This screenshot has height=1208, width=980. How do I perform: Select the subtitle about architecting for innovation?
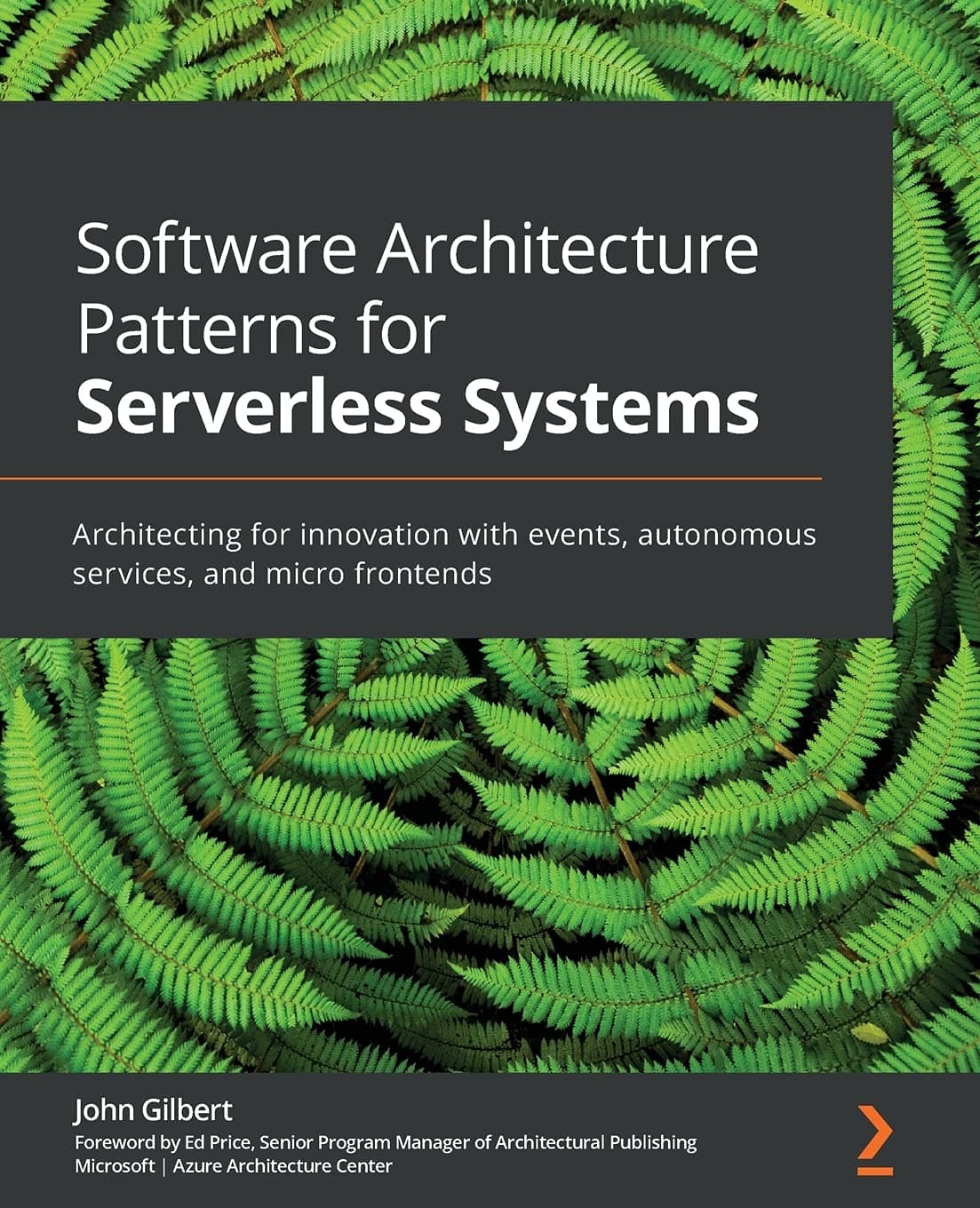click(444, 552)
